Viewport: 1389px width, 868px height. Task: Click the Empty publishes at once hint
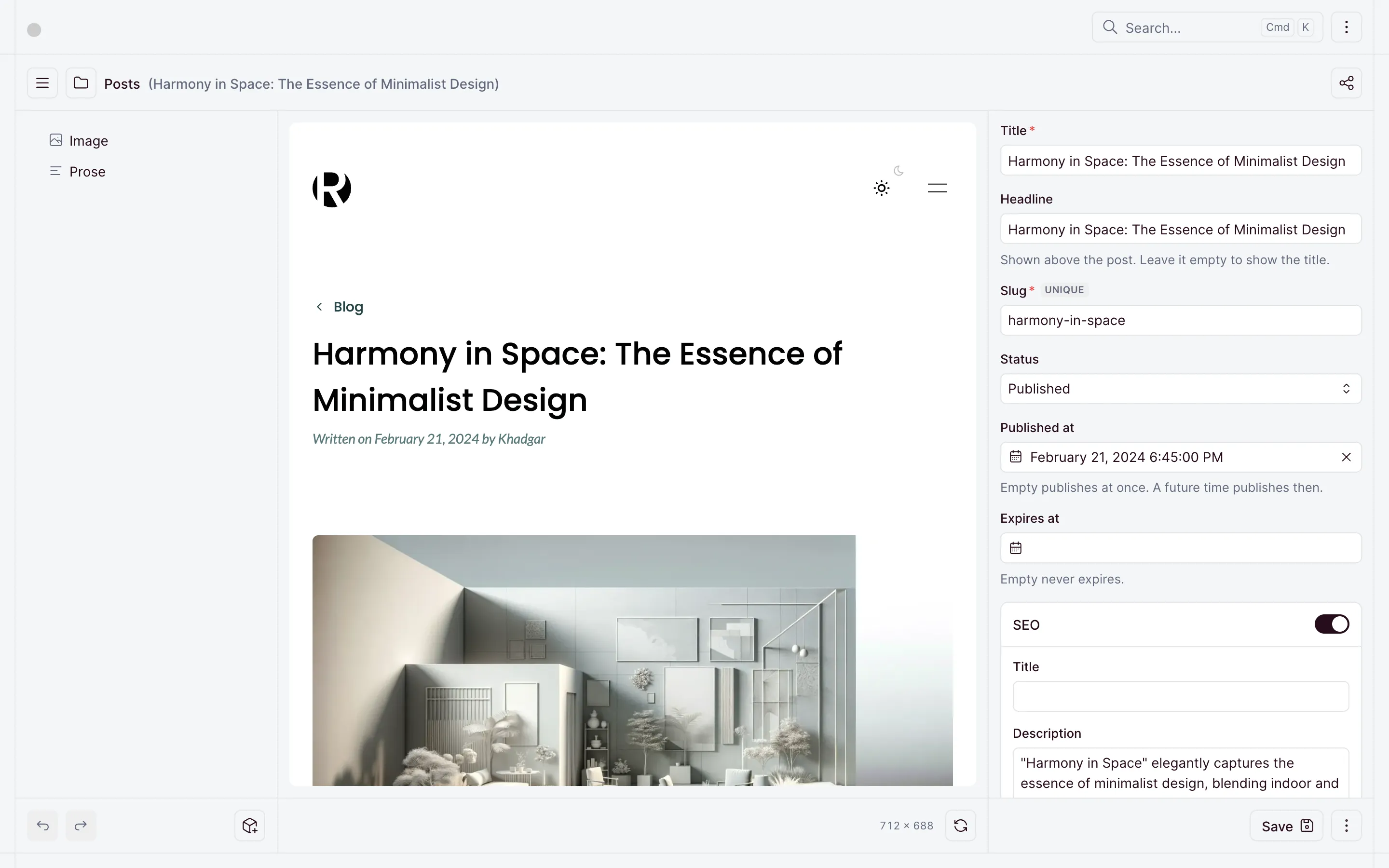click(1161, 488)
